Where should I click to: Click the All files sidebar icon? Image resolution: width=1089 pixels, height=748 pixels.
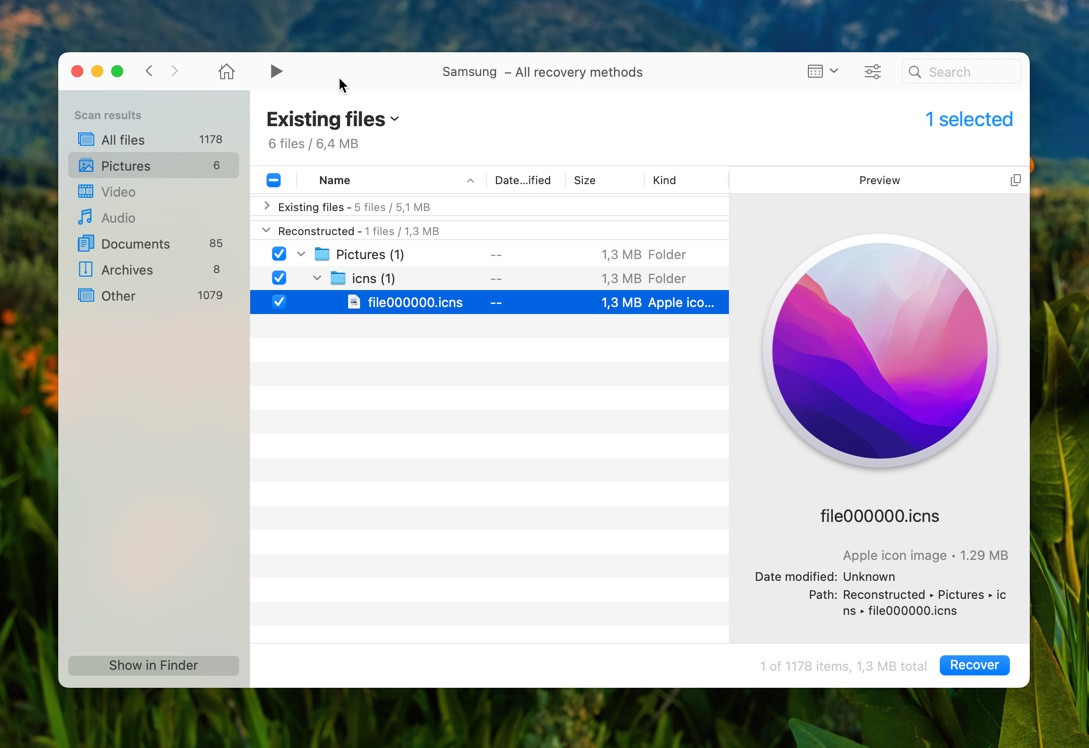coord(86,140)
